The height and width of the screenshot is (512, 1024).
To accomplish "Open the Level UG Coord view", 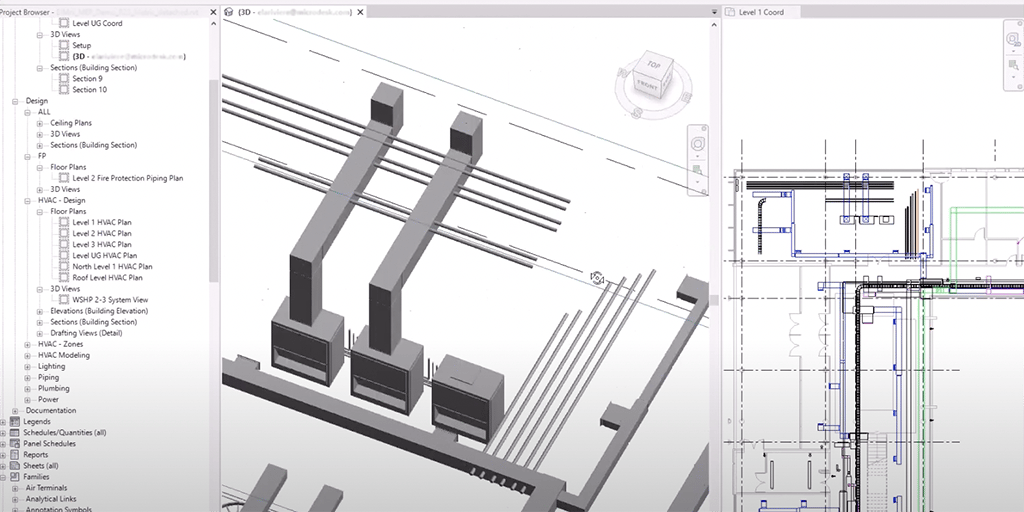I will tap(97, 23).
